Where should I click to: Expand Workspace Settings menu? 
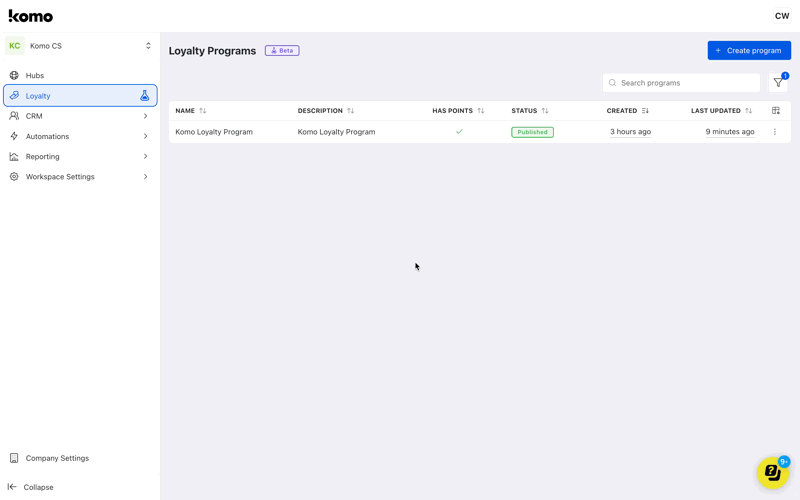80,177
